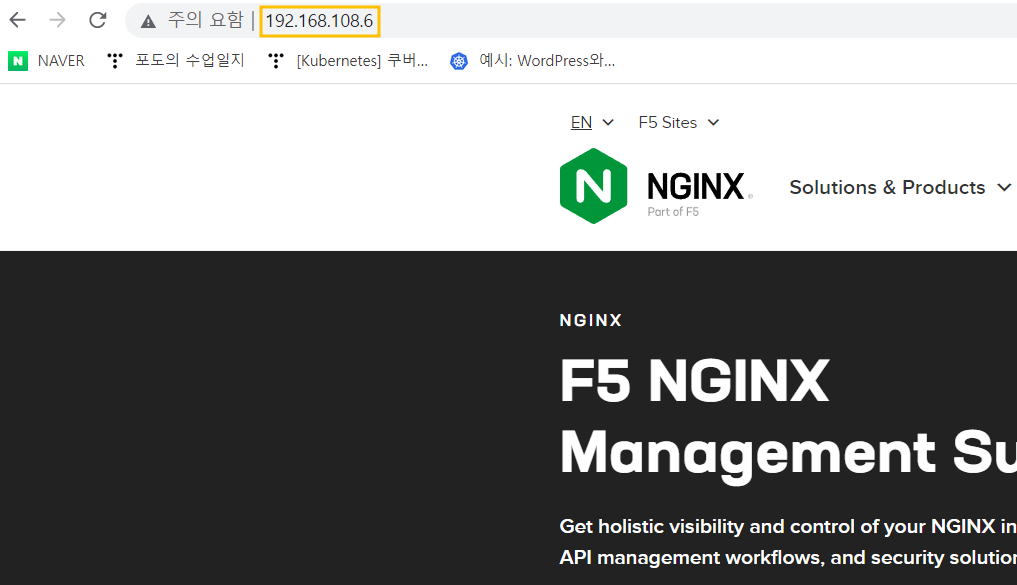Click the Solutions & Products chevron arrow
This screenshot has height=585, width=1017.
coord(1004,187)
